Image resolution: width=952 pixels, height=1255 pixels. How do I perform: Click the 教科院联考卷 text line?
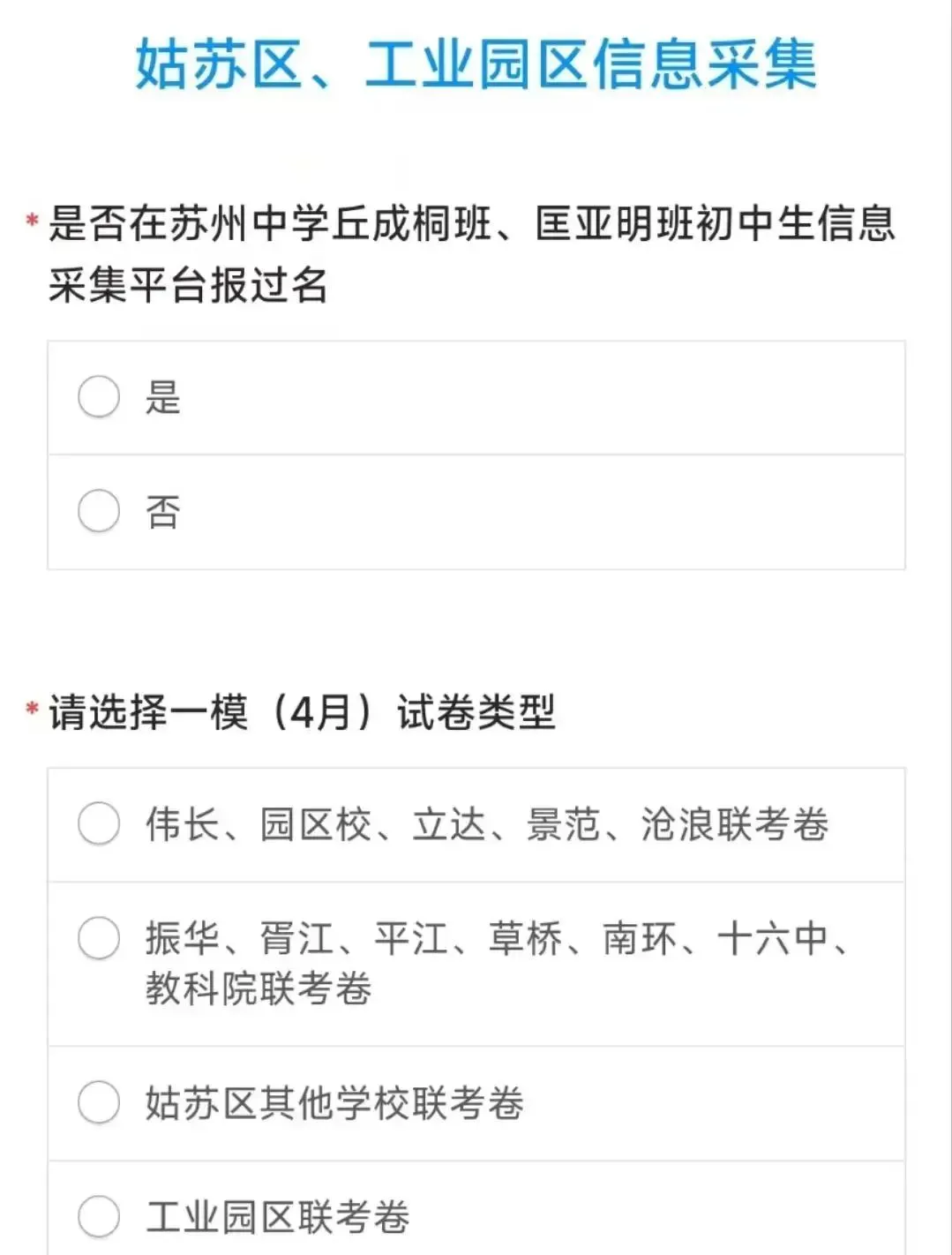click(259, 988)
